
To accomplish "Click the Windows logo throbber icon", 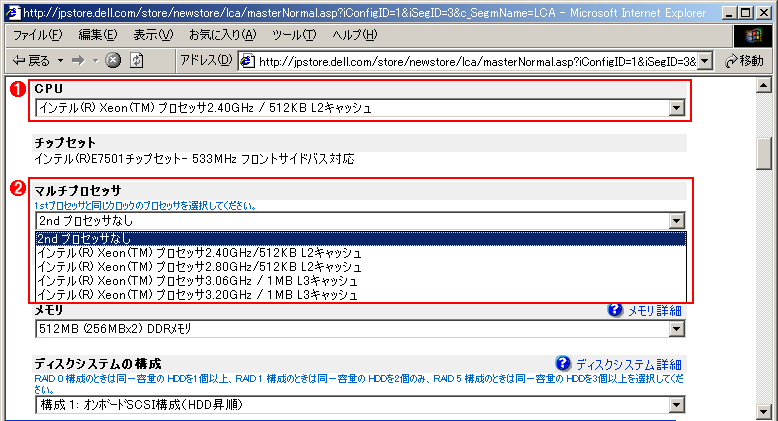I will (x=753, y=36).
